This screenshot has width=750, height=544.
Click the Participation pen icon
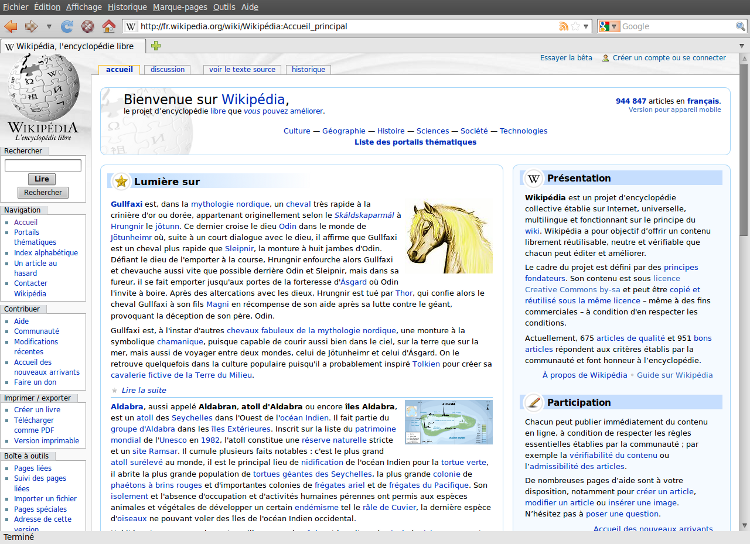533,402
